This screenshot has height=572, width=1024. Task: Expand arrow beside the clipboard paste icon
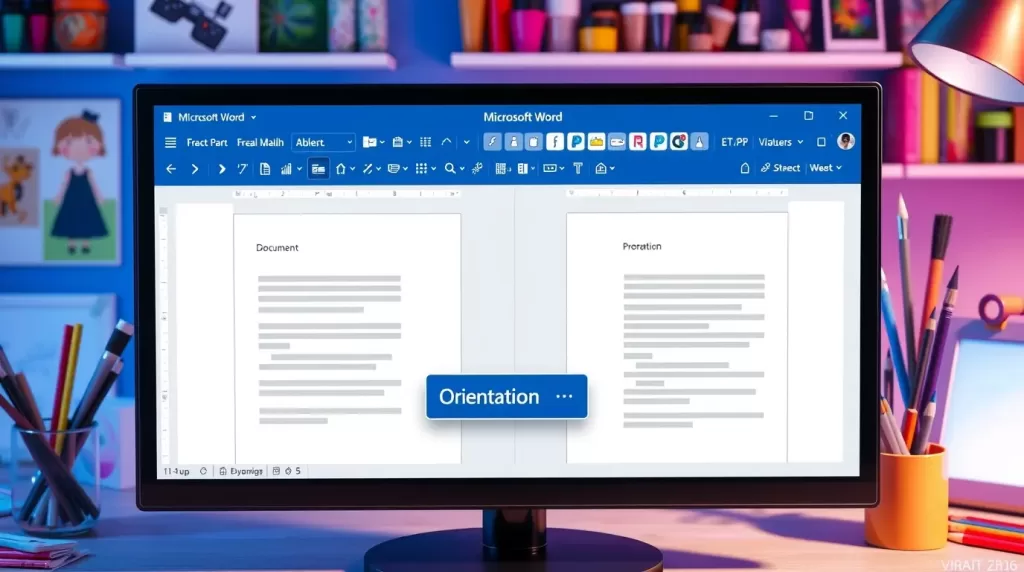pyautogui.click(x=409, y=142)
